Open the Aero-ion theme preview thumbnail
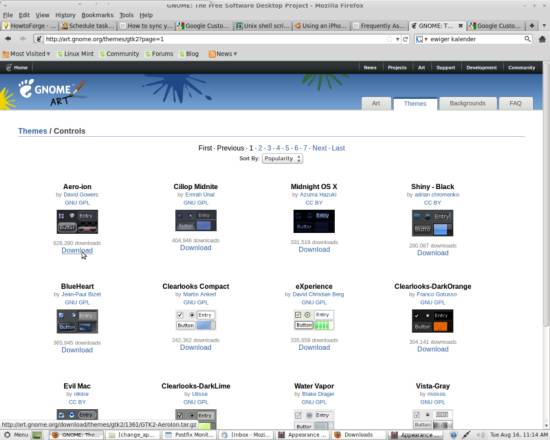The image size is (550, 440). (77, 222)
